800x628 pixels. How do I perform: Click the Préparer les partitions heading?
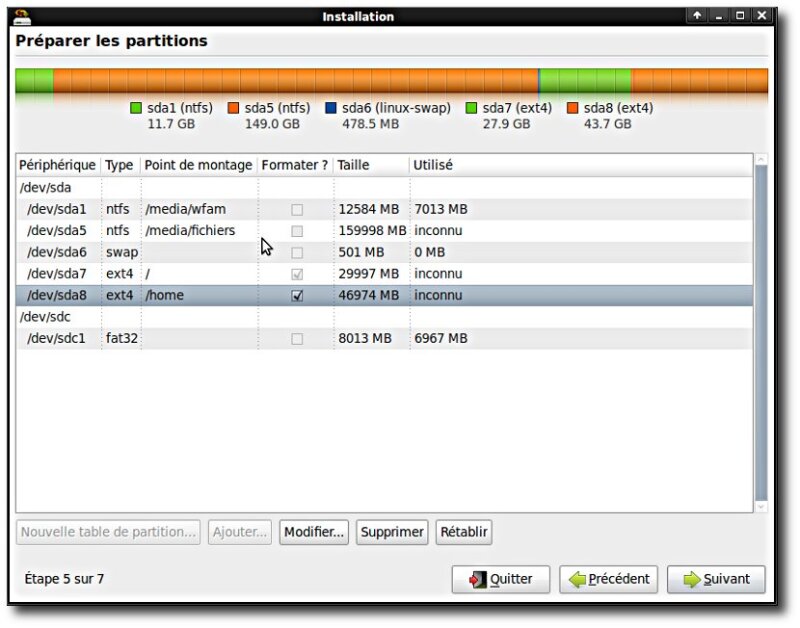111,41
